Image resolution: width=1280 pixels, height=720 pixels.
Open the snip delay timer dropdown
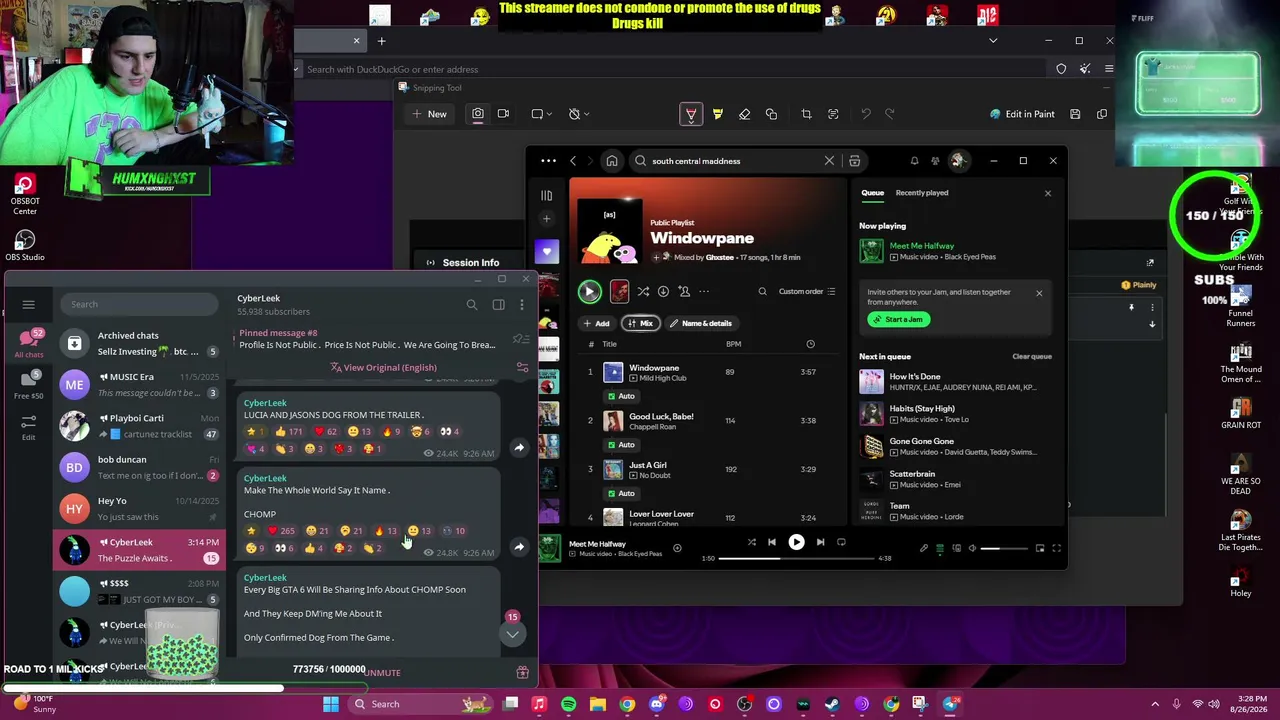[577, 114]
